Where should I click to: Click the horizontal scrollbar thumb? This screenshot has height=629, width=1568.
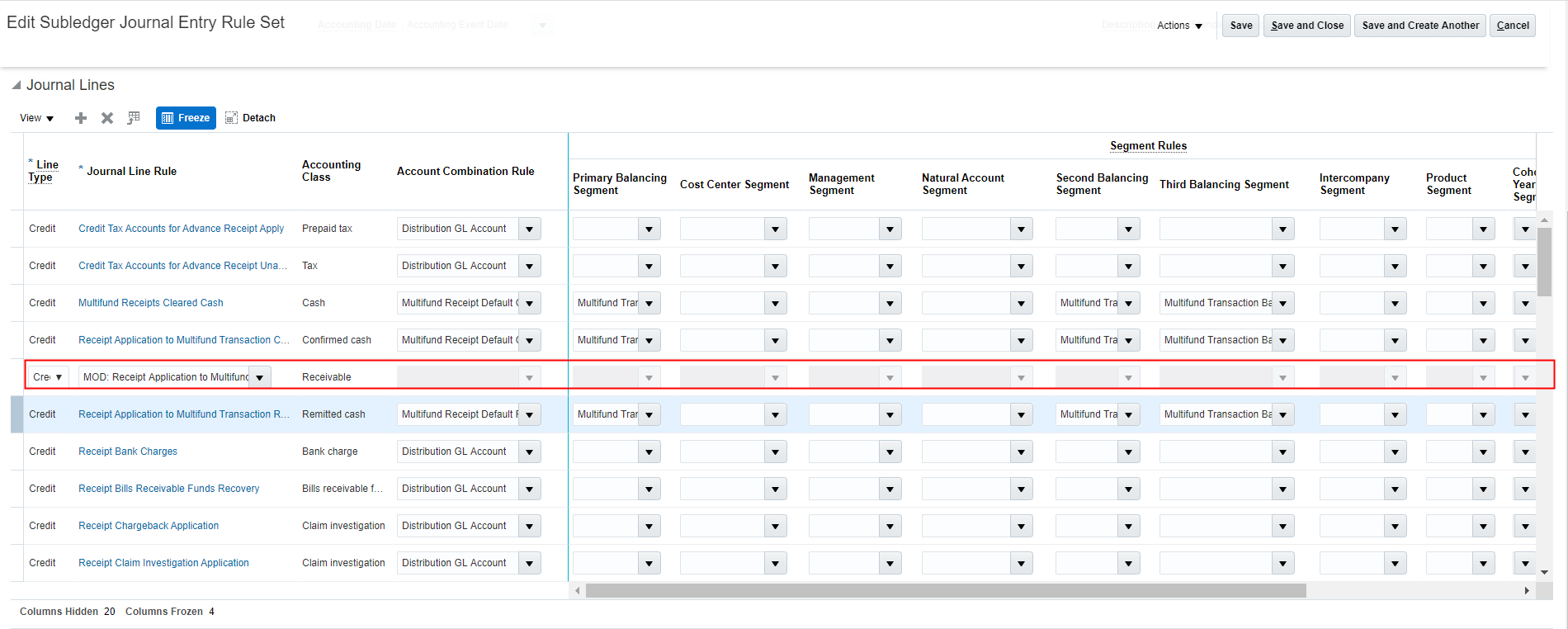click(945, 590)
